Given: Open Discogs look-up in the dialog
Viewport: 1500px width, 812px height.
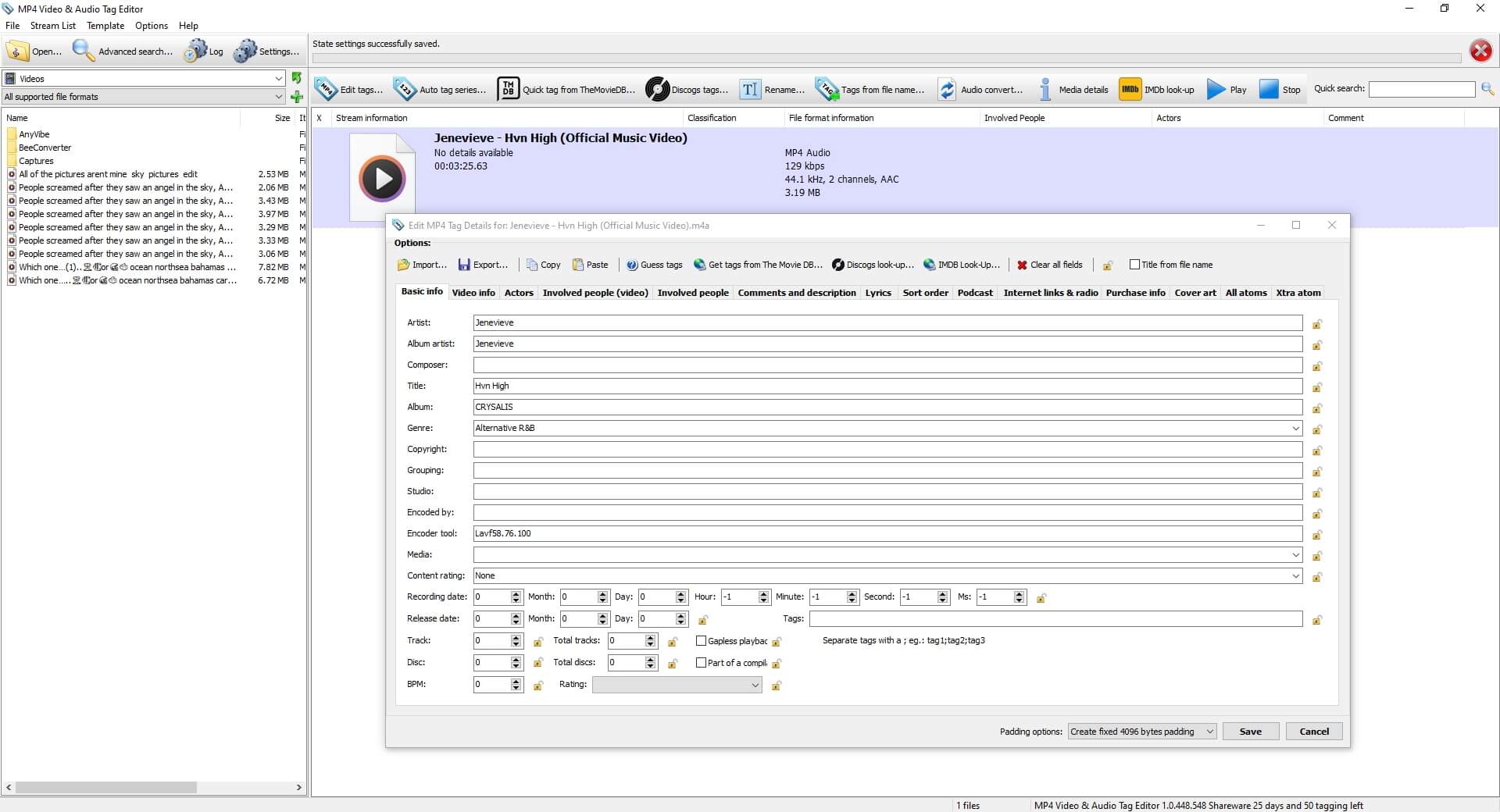Looking at the screenshot, I should coord(873,265).
